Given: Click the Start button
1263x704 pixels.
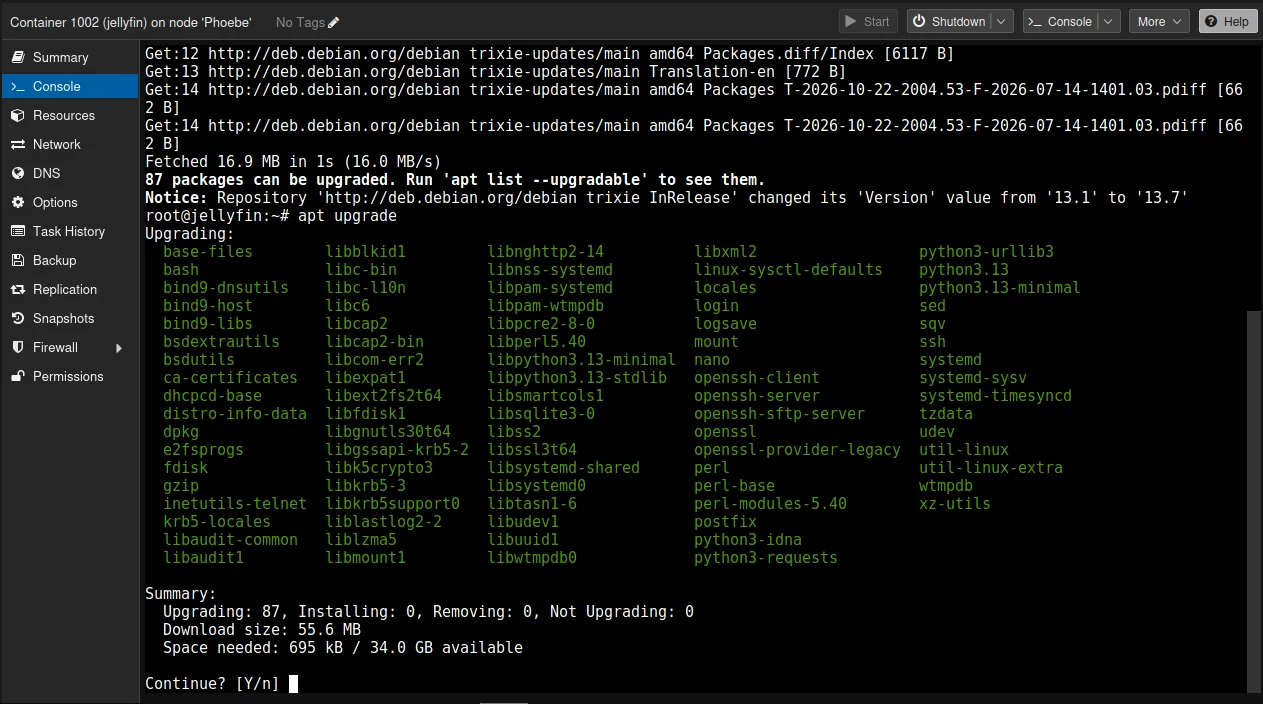Looking at the screenshot, I should 868,21.
